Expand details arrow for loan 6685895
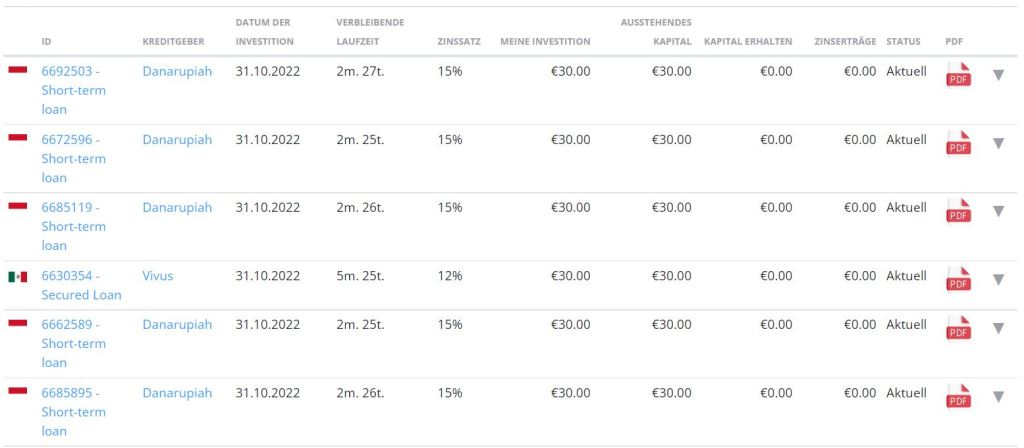This screenshot has height=448, width=1024. (998, 397)
